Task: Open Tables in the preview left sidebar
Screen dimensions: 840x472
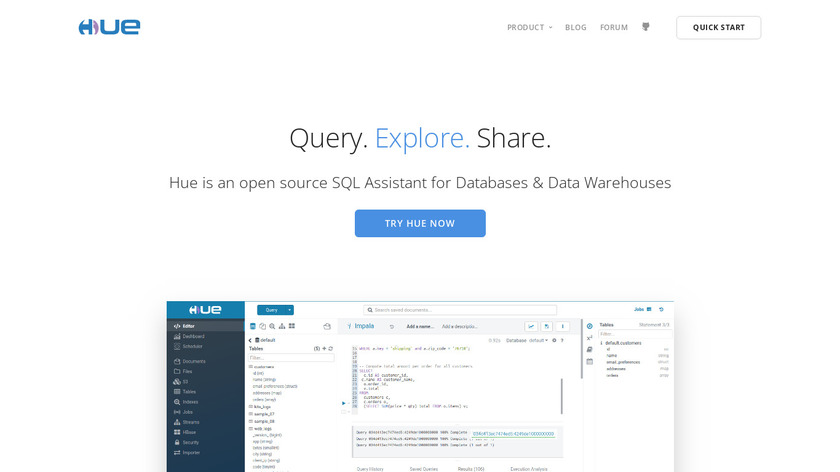Action: coord(184,392)
